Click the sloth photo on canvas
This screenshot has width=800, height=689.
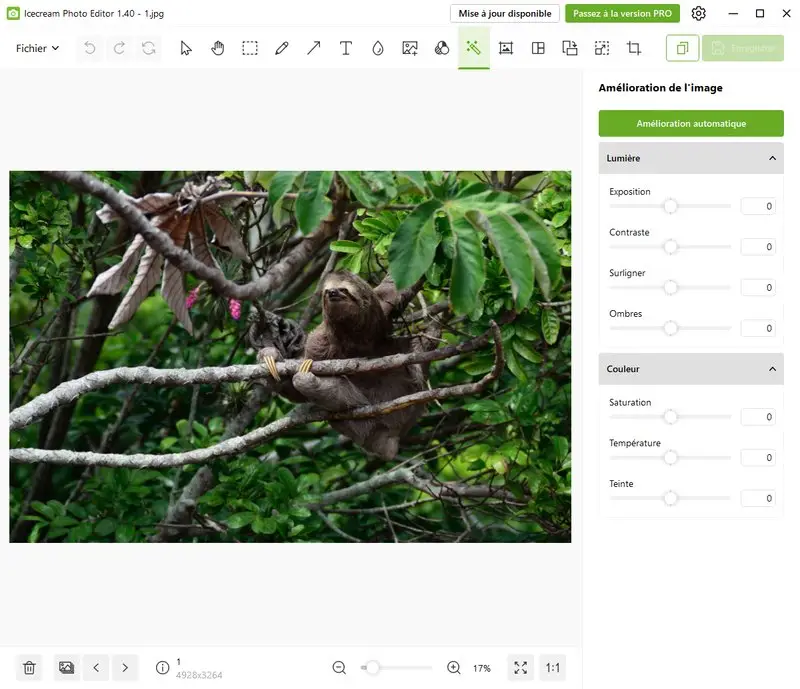290,357
